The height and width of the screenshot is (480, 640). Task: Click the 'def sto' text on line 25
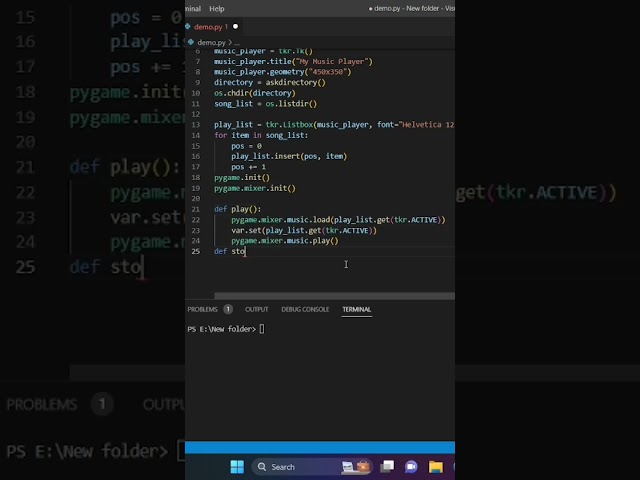[x=229, y=251]
